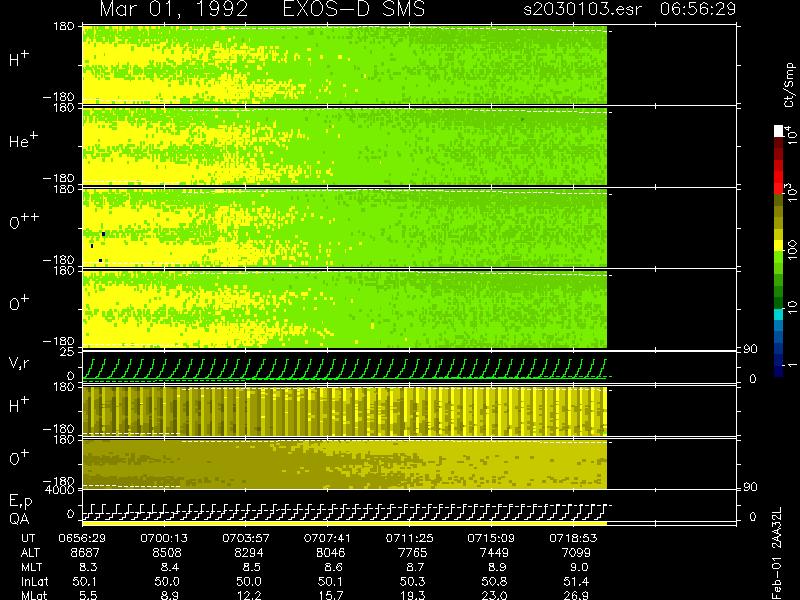Click the UT value '0707:41'
Image resolution: width=800 pixels, height=600 pixels.
[327, 538]
